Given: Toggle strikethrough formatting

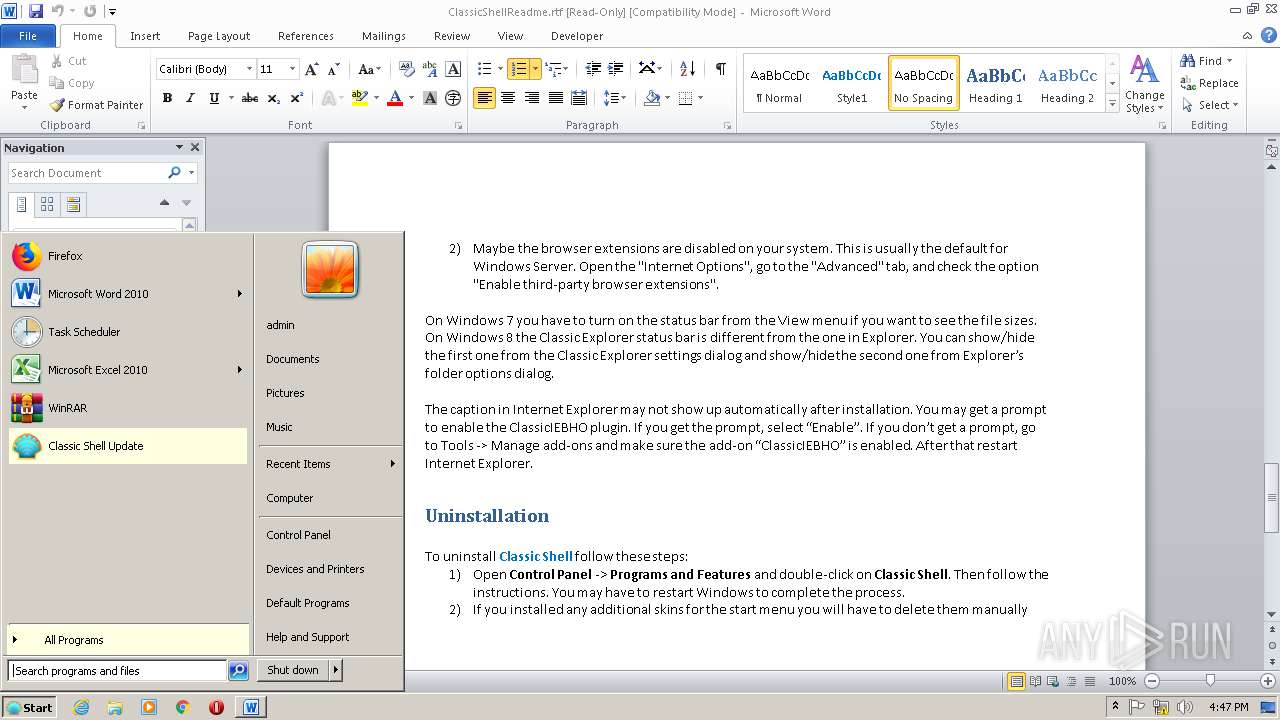Looking at the screenshot, I should tap(250, 98).
